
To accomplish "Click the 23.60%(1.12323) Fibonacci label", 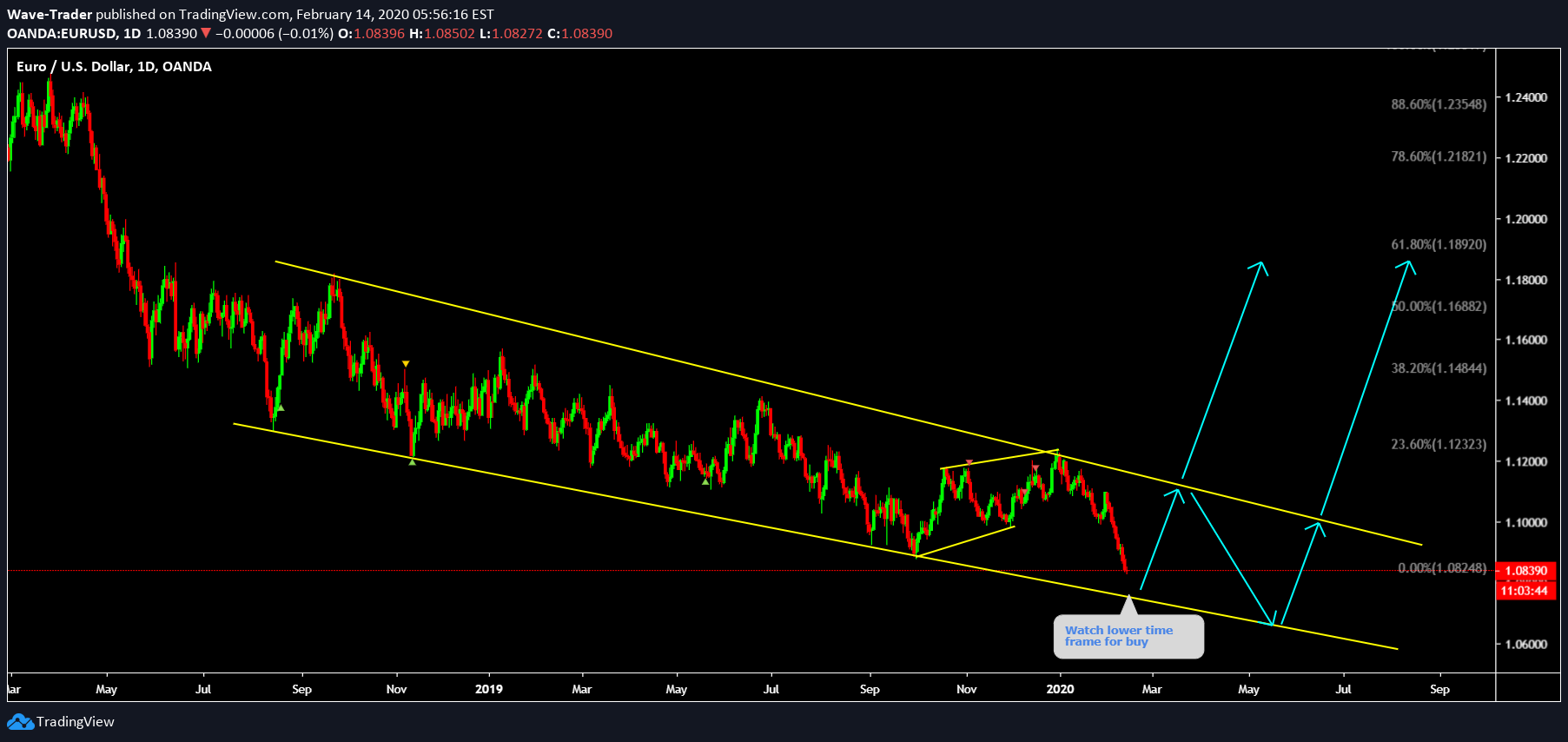I will coord(1439,444).
